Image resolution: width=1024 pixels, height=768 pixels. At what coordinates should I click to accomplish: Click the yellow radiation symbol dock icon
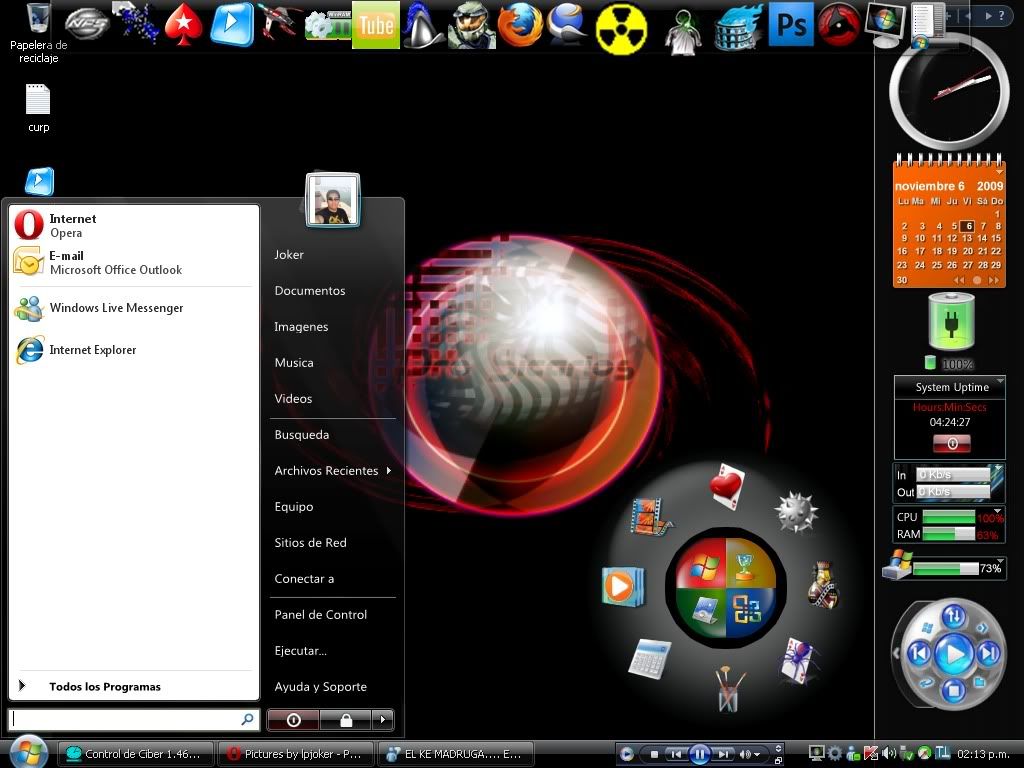coord(621,29)
